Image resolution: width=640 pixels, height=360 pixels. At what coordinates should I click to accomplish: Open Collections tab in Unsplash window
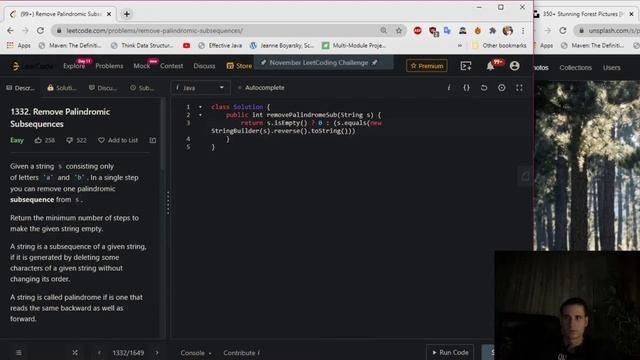(576, 68)
